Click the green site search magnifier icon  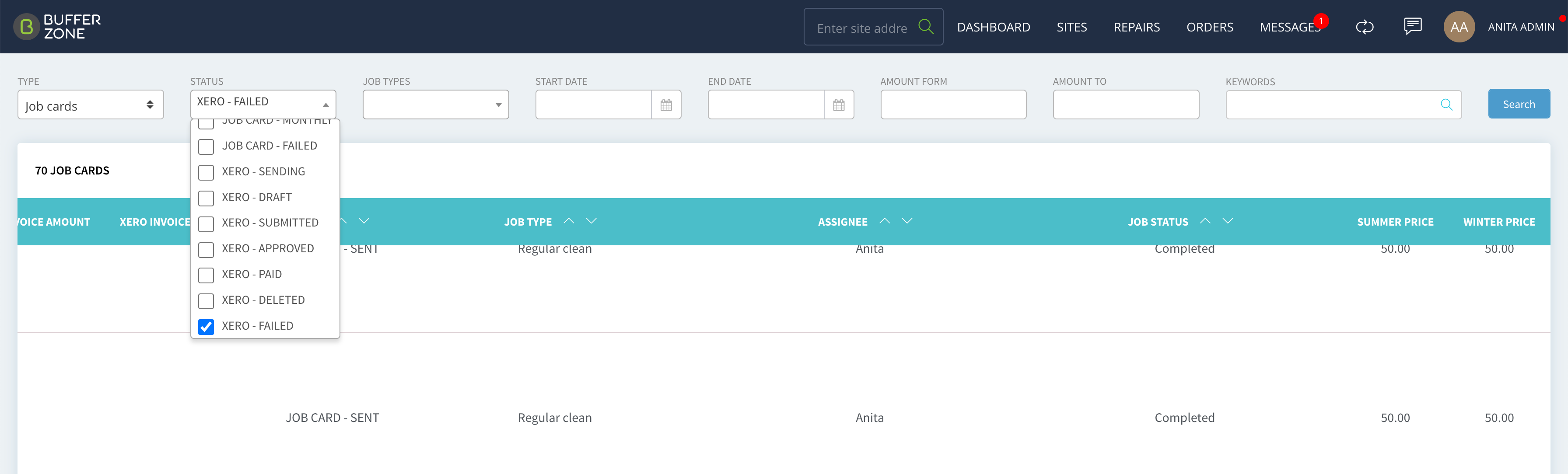click(x=926, y=26)
